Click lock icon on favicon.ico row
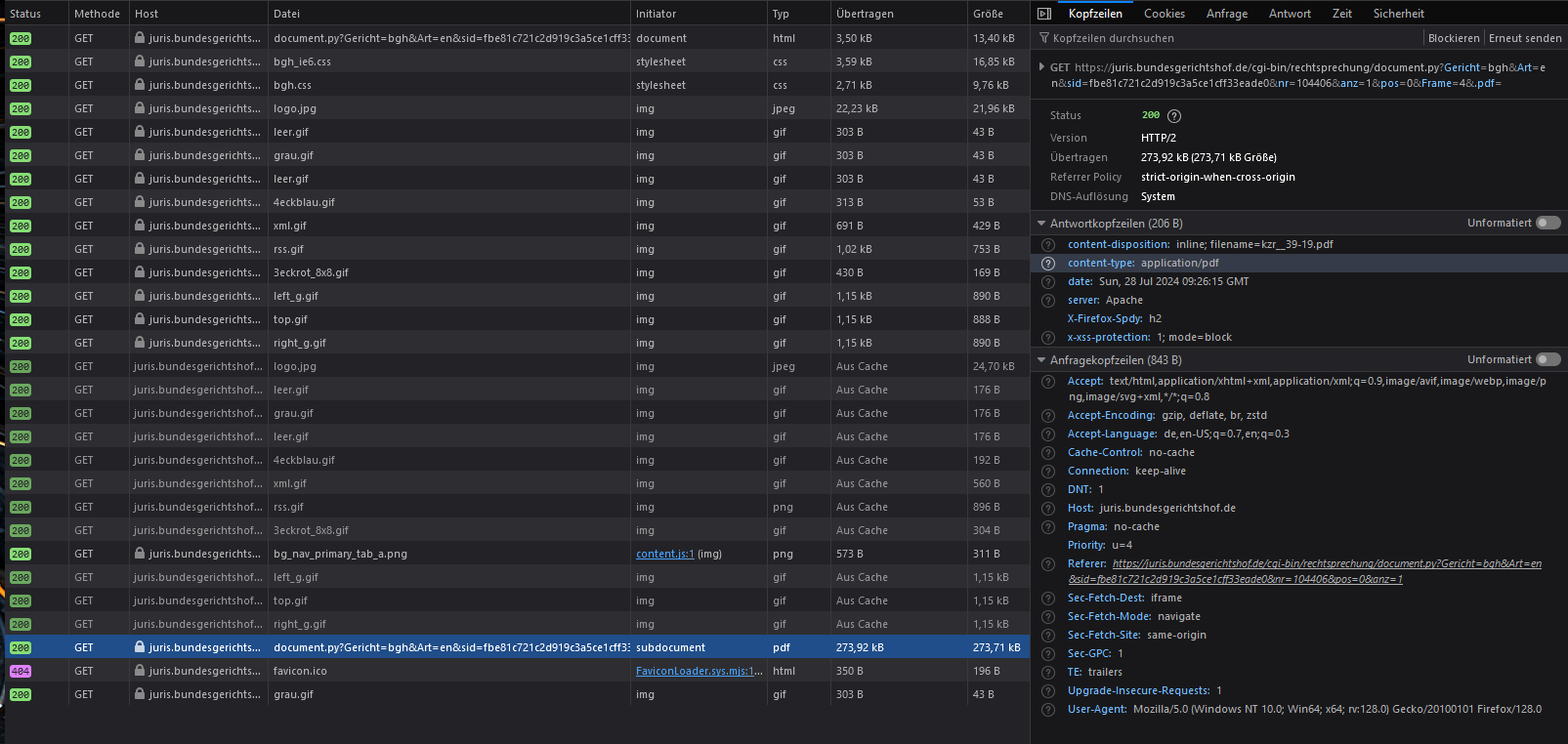This screenshot has height=744, width=1568. (140, 671)
